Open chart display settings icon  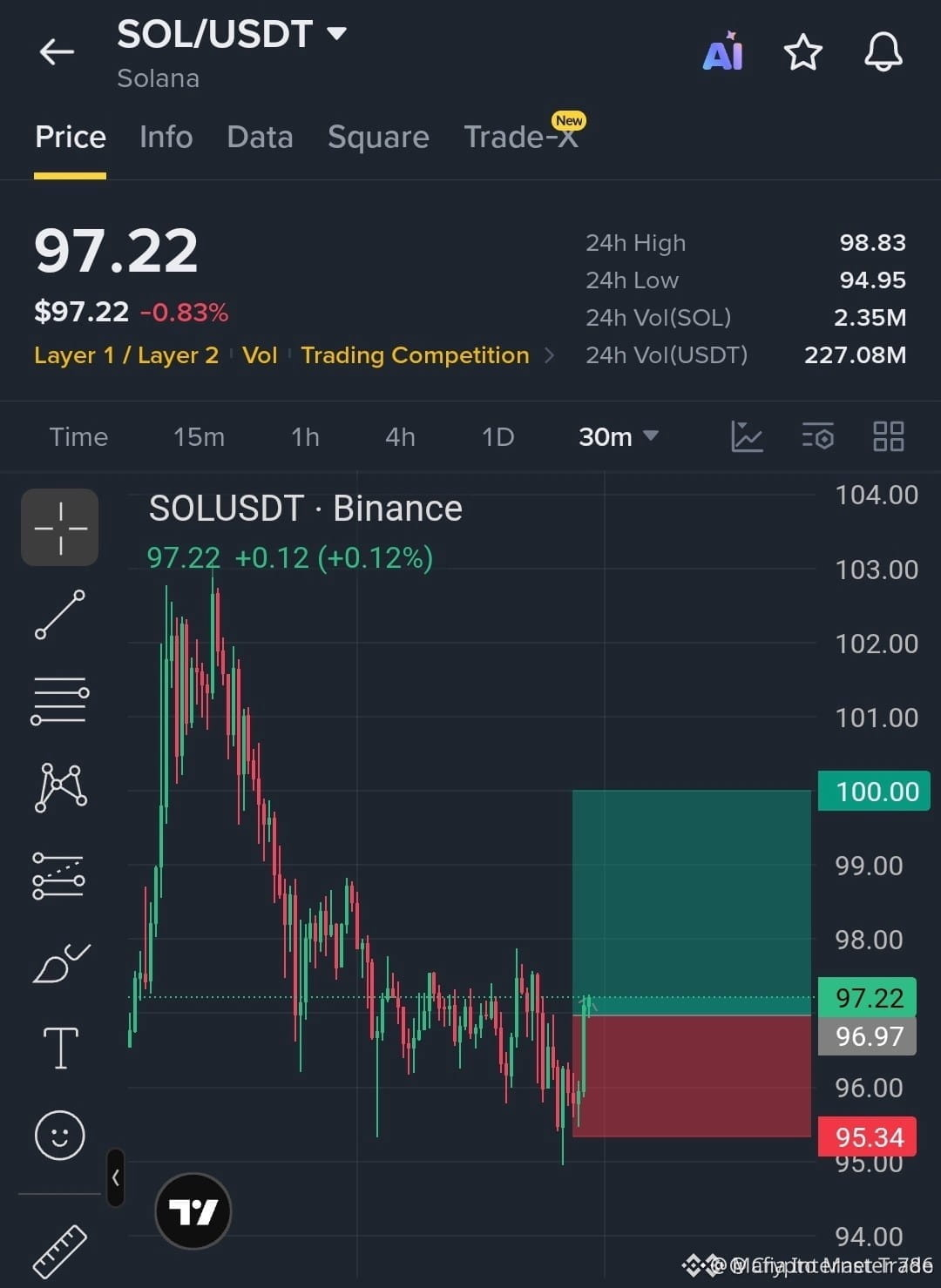pos(817,436)
